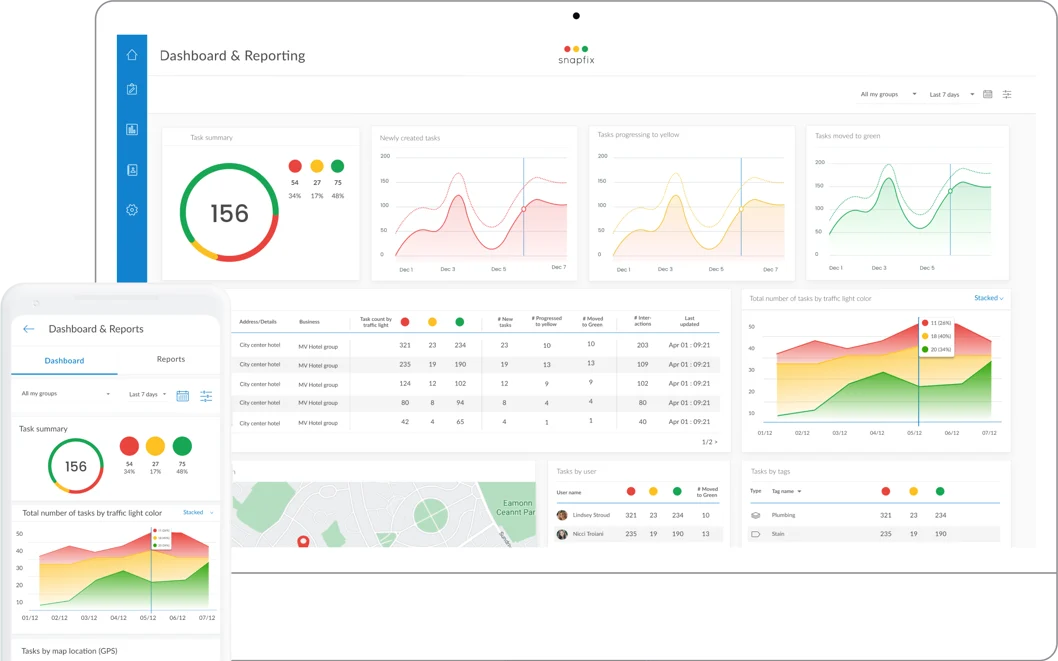Viewport: 1058px width, 661px height.
Task: Open the tasks clipboard icon in sidebar
Action: click(132, 89)
